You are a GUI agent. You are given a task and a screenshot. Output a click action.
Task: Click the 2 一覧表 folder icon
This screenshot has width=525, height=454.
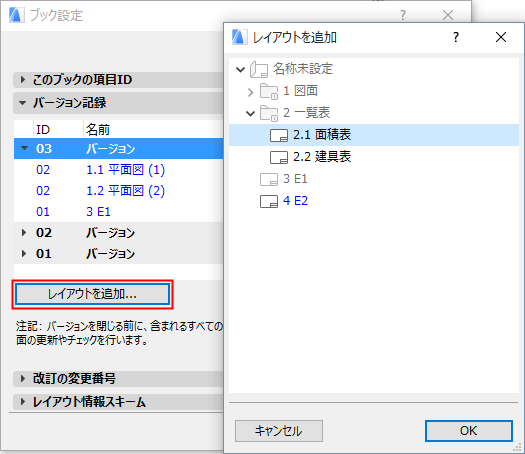click(x=269, y=114)
